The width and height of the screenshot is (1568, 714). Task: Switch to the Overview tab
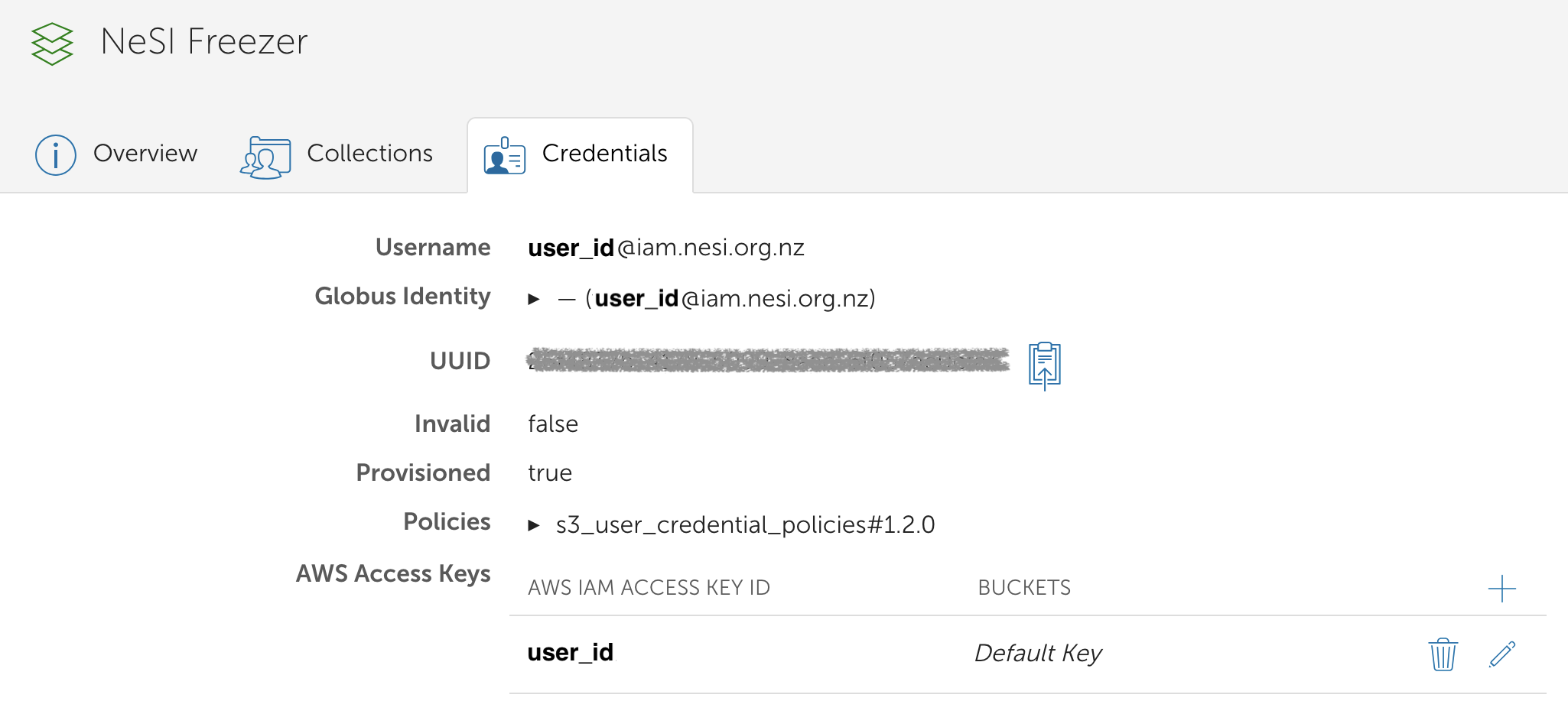(x=145, y=154)
